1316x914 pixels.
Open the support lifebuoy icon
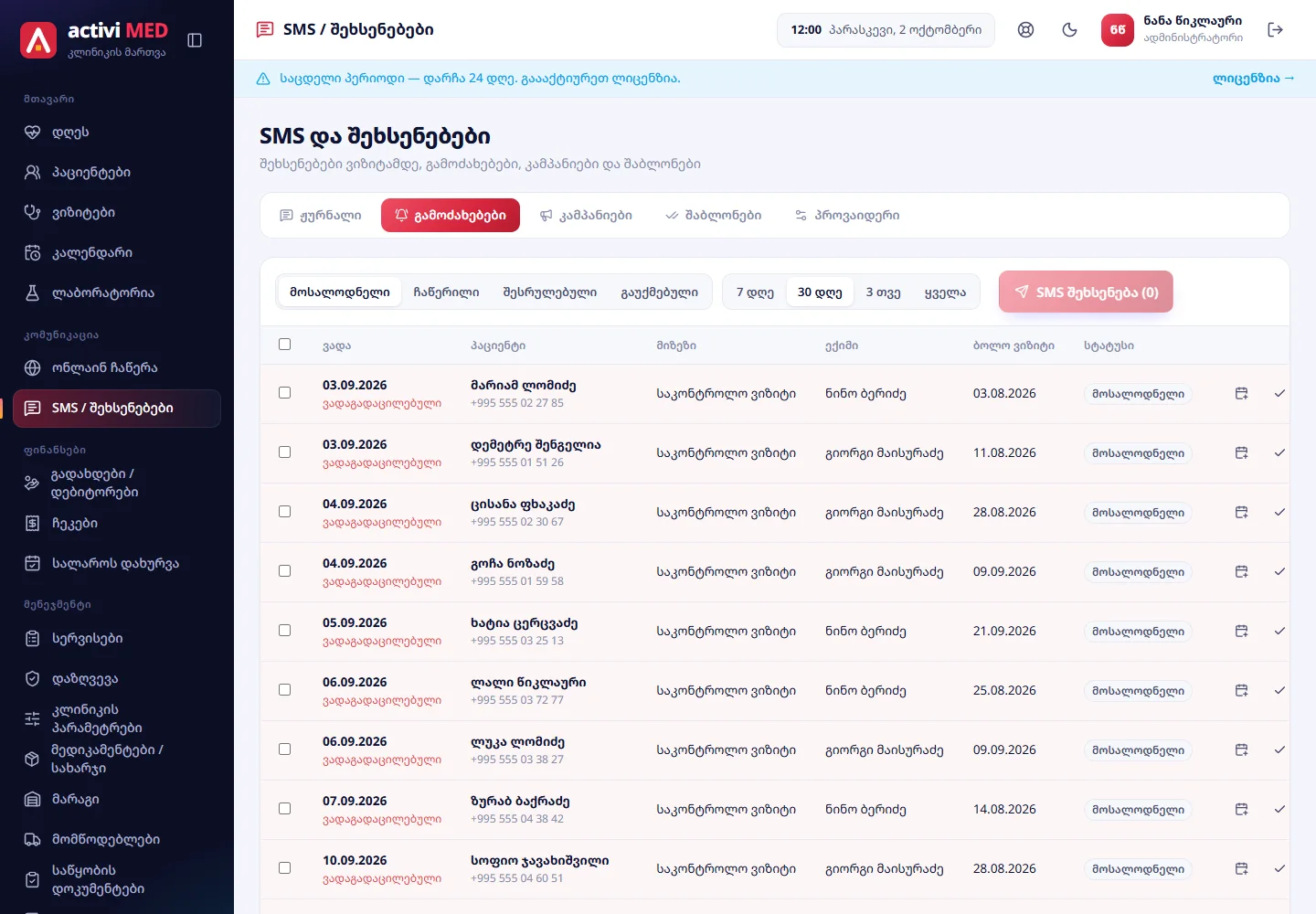[1026, 30]
